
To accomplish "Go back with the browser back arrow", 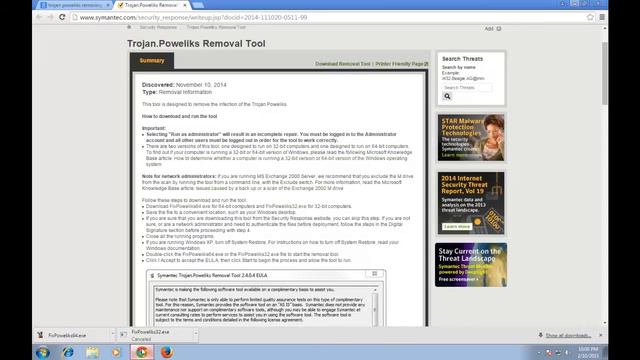I will pyautogui.click(x=39, y=17).
